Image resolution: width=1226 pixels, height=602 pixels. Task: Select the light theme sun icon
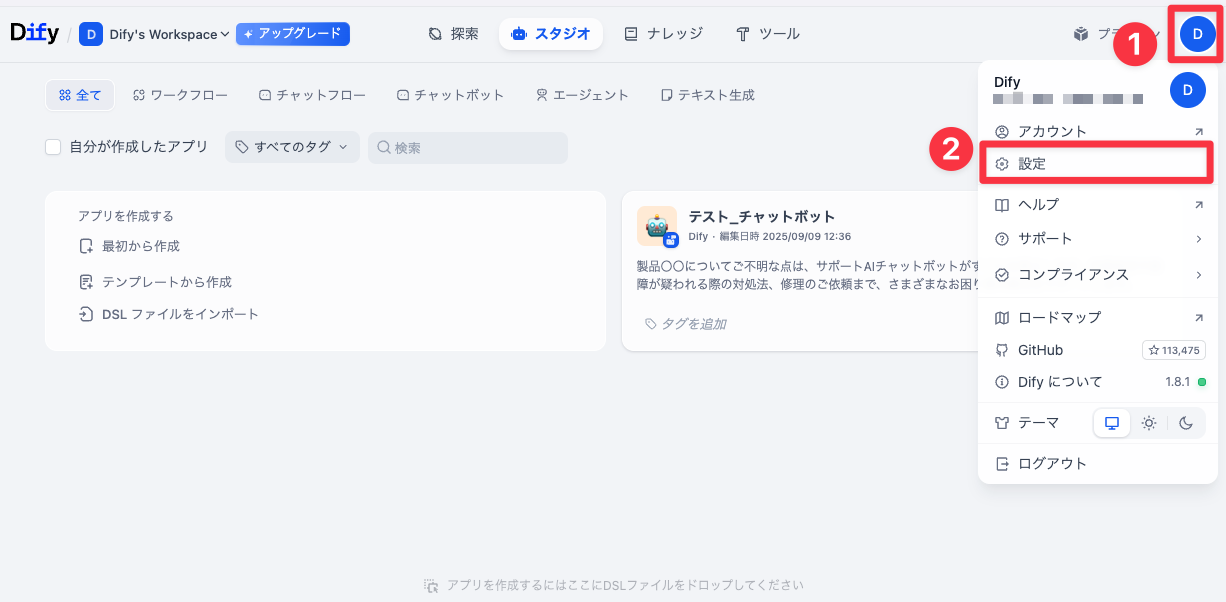[1149, 423]
